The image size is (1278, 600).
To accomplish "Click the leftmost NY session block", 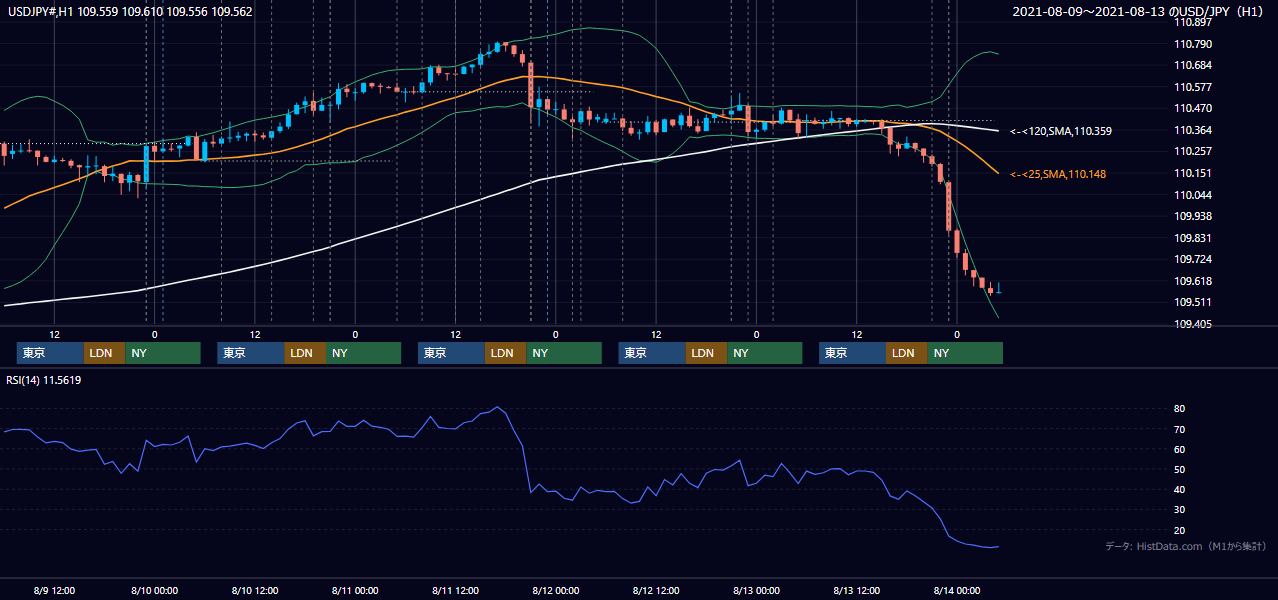I will click(163, 353).
